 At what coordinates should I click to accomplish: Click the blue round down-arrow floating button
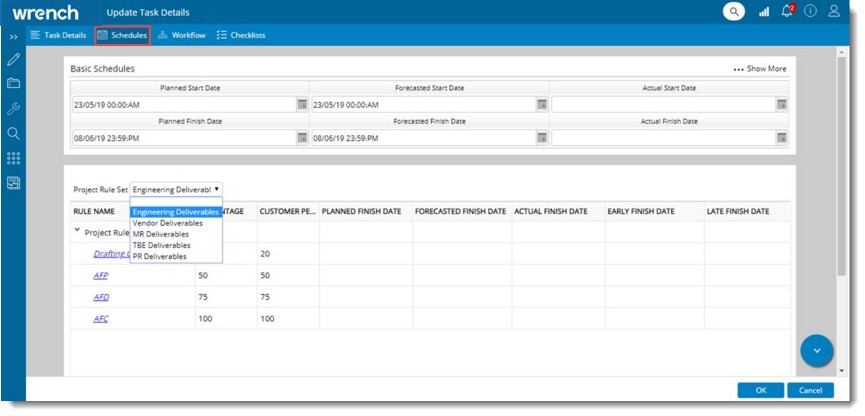[817, 350]
